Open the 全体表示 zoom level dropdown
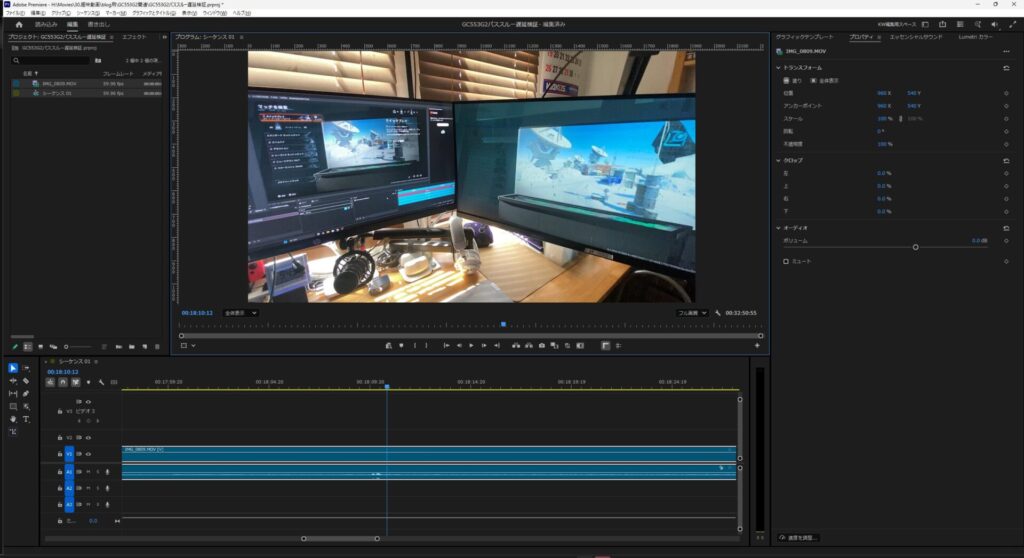The height and width of the screenshot is (558, 1024). coord(240,313)
